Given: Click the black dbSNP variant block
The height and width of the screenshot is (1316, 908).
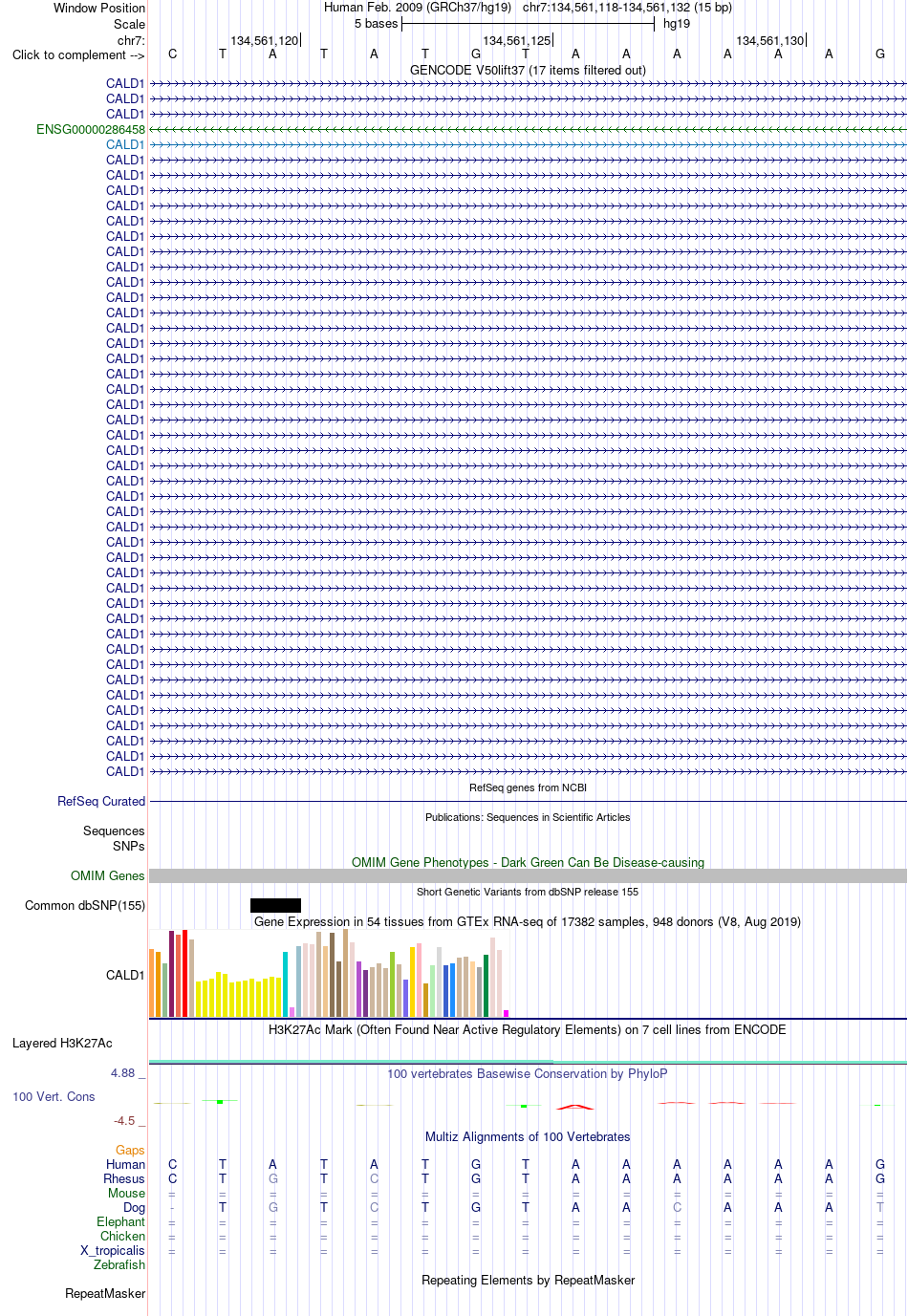Looking at the screenshot, I should pyautogui.click(x=275, y=905).
